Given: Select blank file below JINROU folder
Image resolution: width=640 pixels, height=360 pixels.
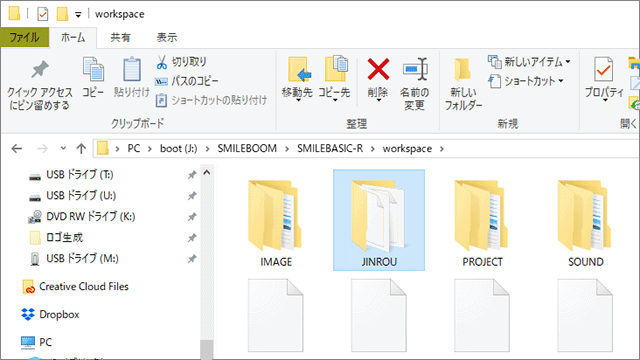Looking at the screenshot, I should [379, 315].
